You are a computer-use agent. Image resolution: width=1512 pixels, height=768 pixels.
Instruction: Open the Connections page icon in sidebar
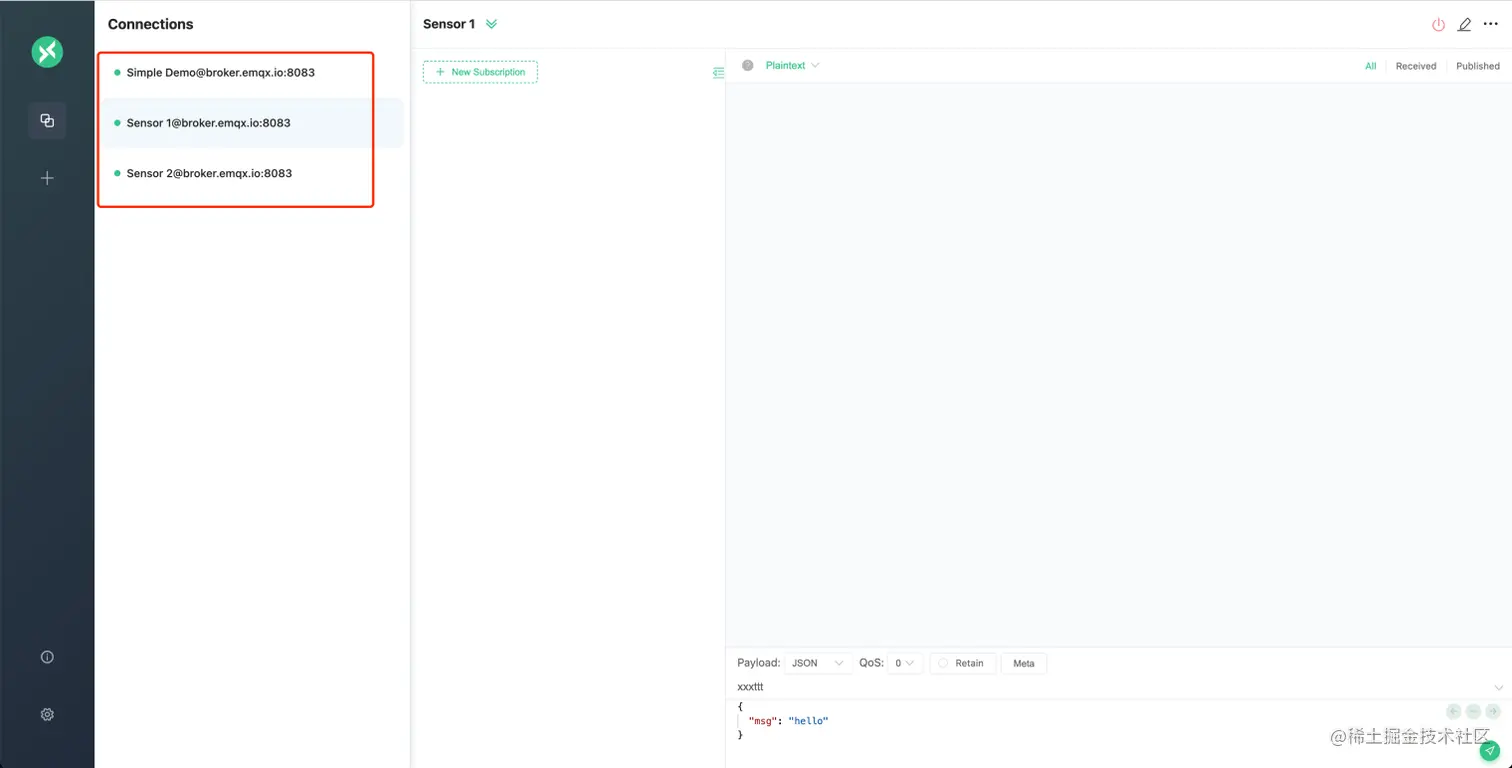point(47,120)
